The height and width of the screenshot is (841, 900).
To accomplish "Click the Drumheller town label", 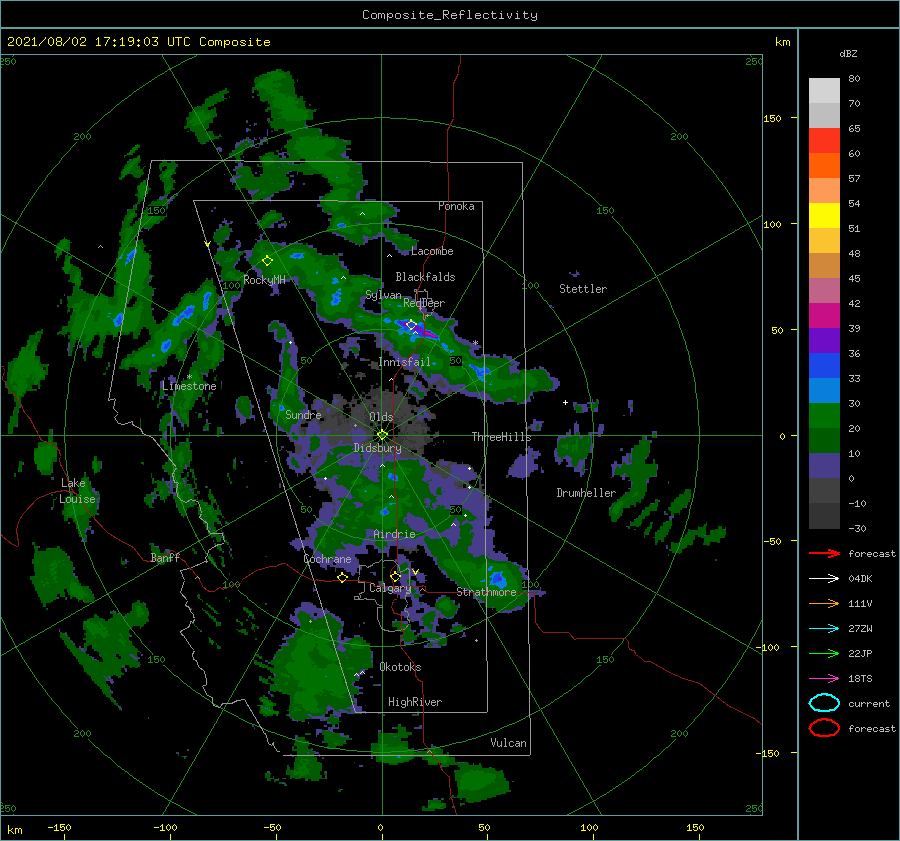I will 586,493.
